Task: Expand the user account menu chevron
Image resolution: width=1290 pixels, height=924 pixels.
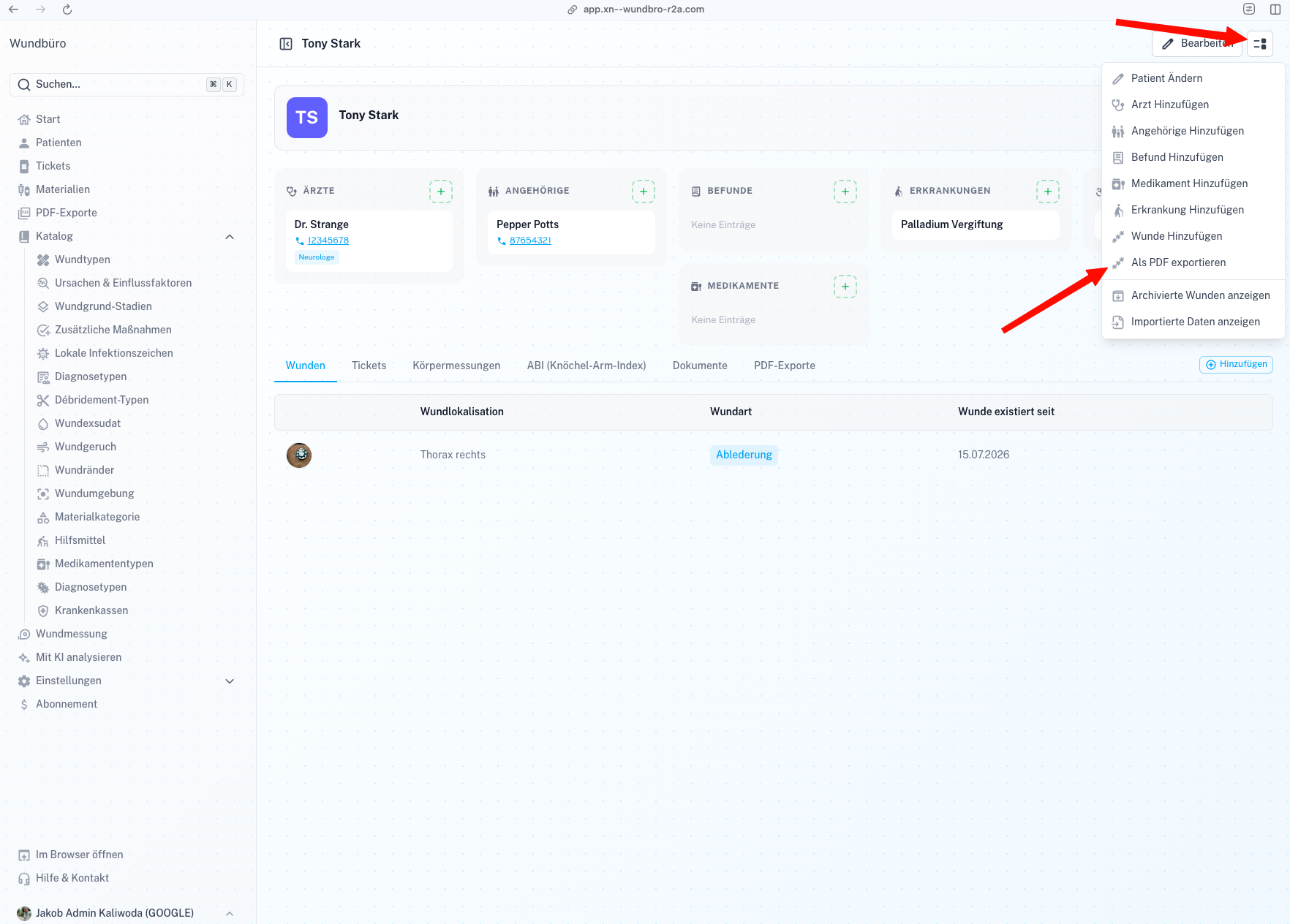Action: 230,914
